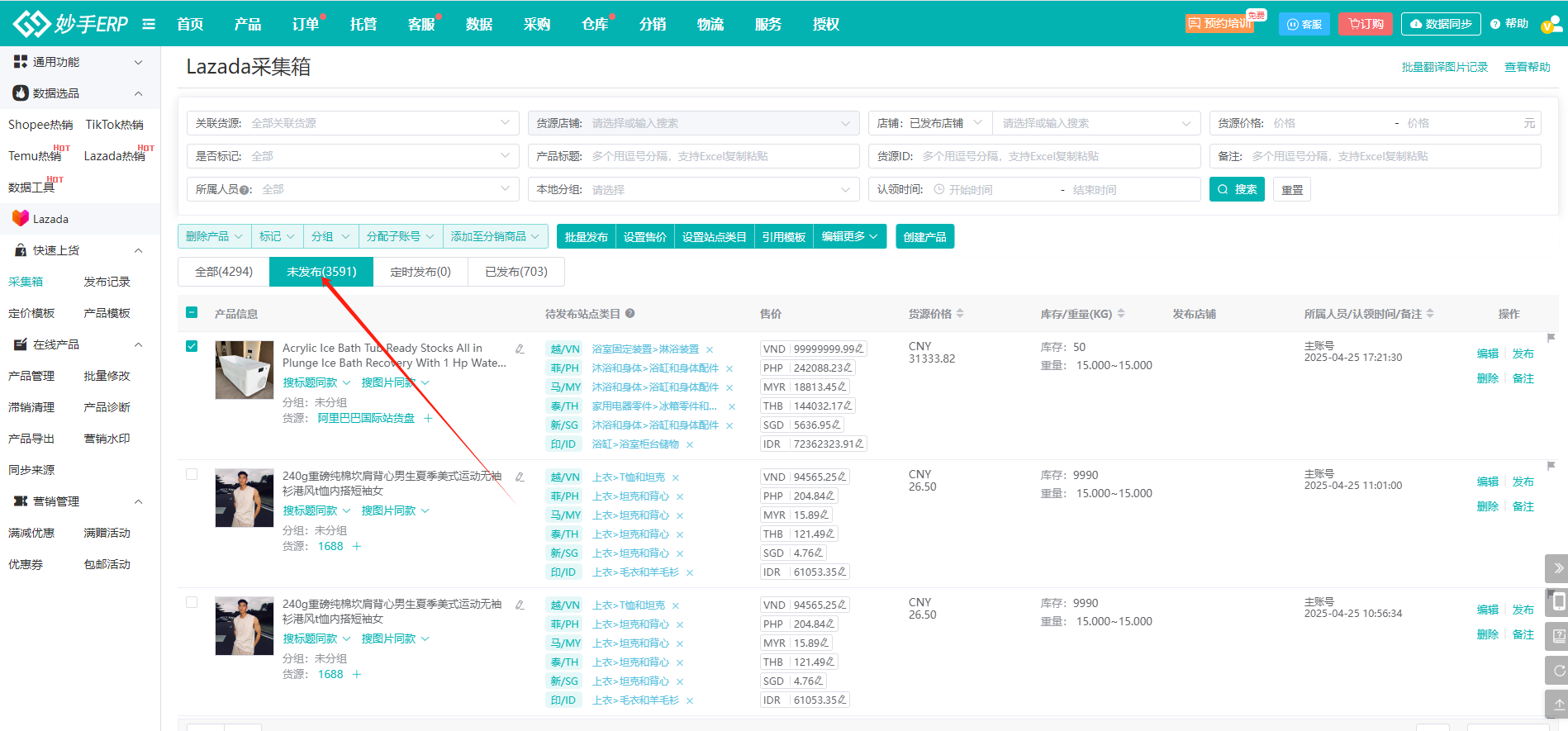Check the third 240g重磅纯棉 product row checkbox
The height and width of the screenshot is (731, 1568).
pos(192,602)
